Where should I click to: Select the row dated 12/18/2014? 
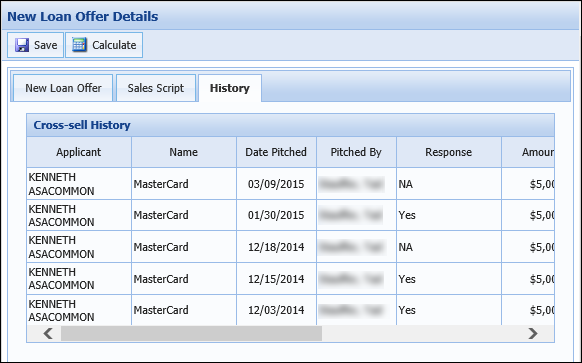click(x=291, y=247)
